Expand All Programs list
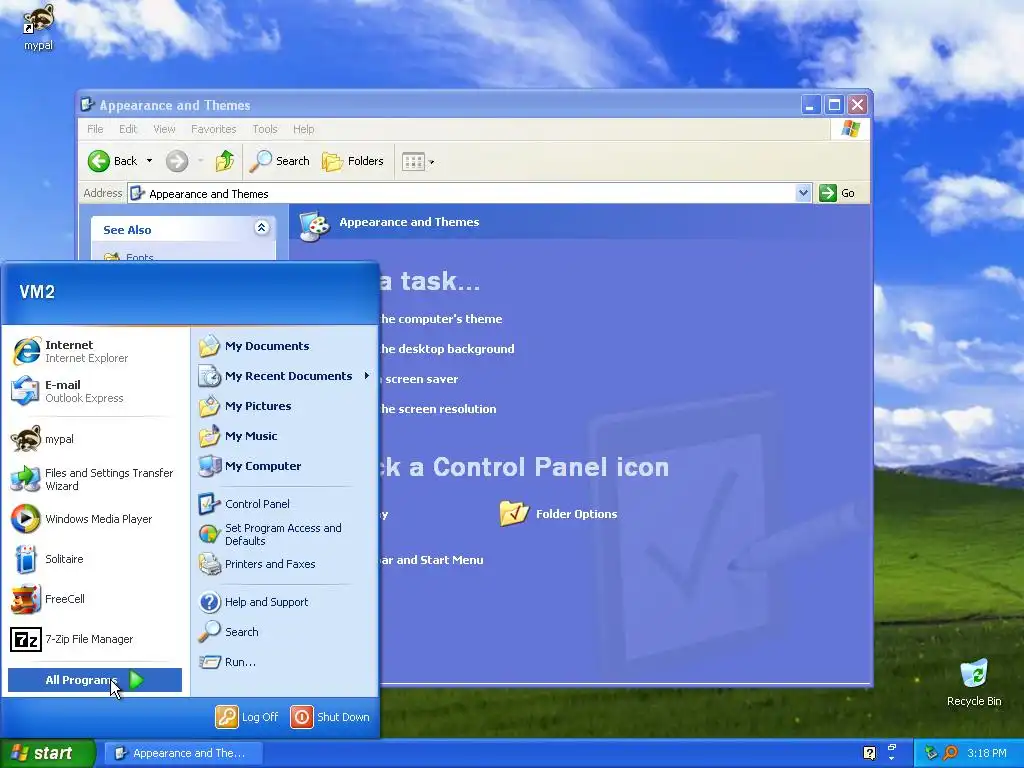The height and width of the screenshot is (768, 1024). point(95,680)
